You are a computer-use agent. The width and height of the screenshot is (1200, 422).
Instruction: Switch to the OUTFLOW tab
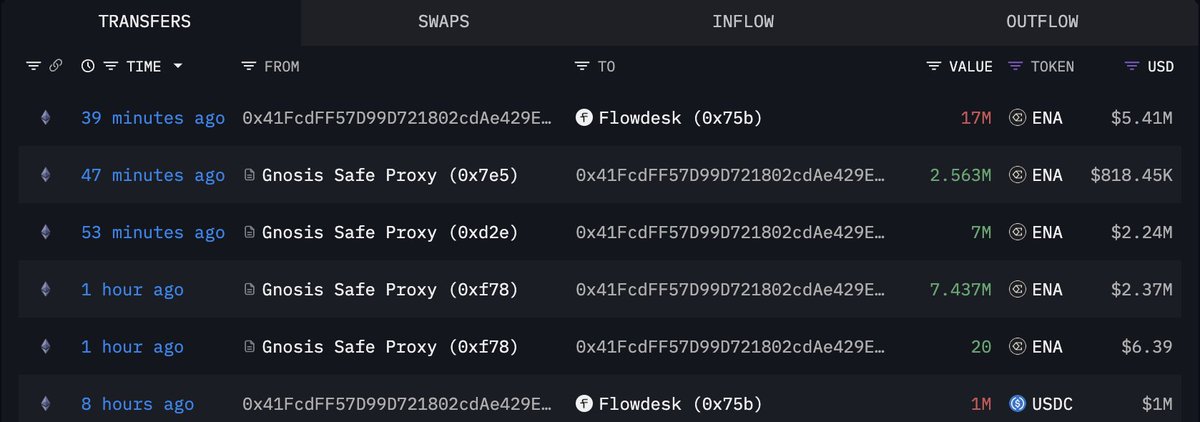tap(1043, 21)
